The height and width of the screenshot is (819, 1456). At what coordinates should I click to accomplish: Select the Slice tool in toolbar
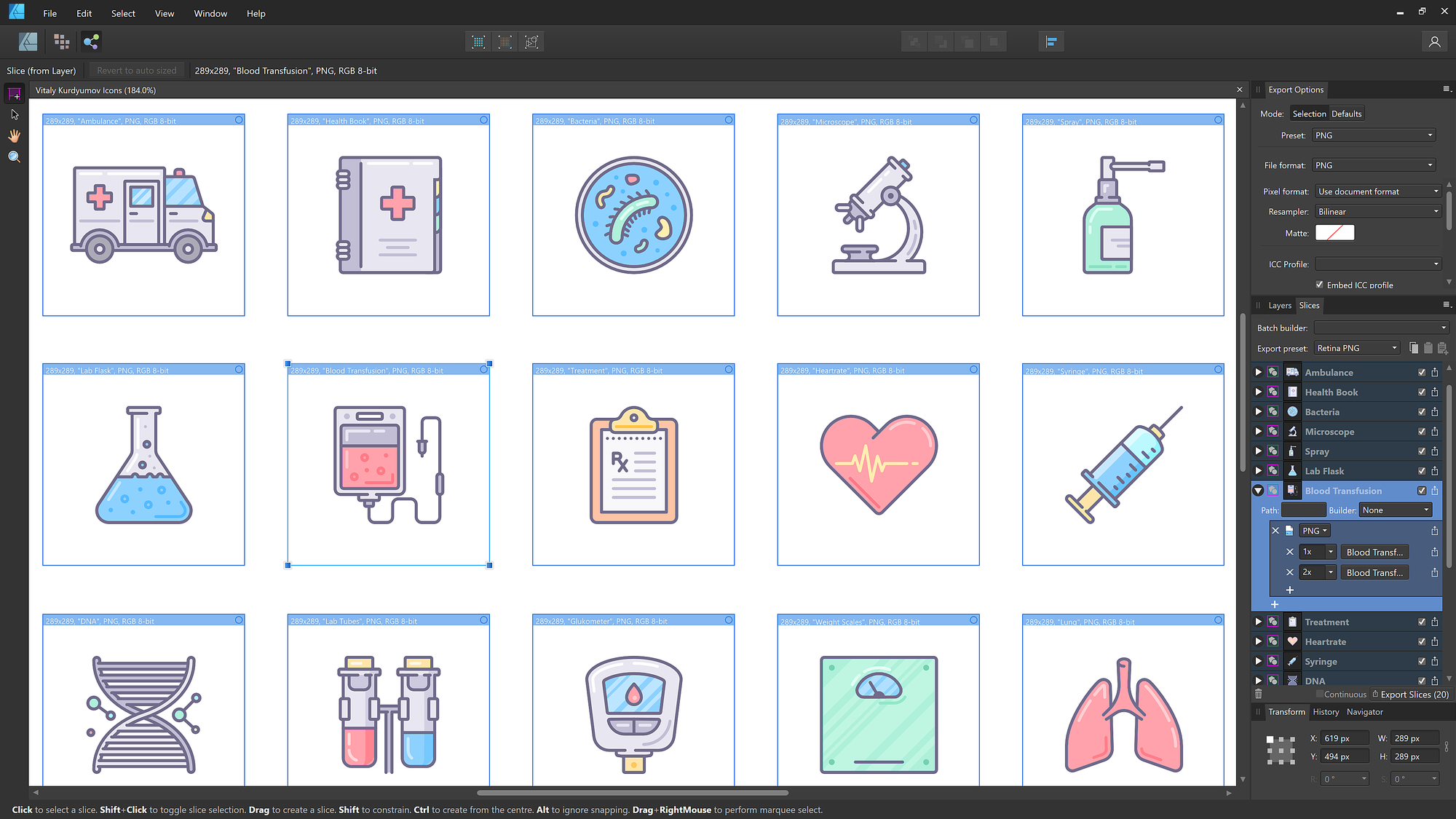coord(14,94)
